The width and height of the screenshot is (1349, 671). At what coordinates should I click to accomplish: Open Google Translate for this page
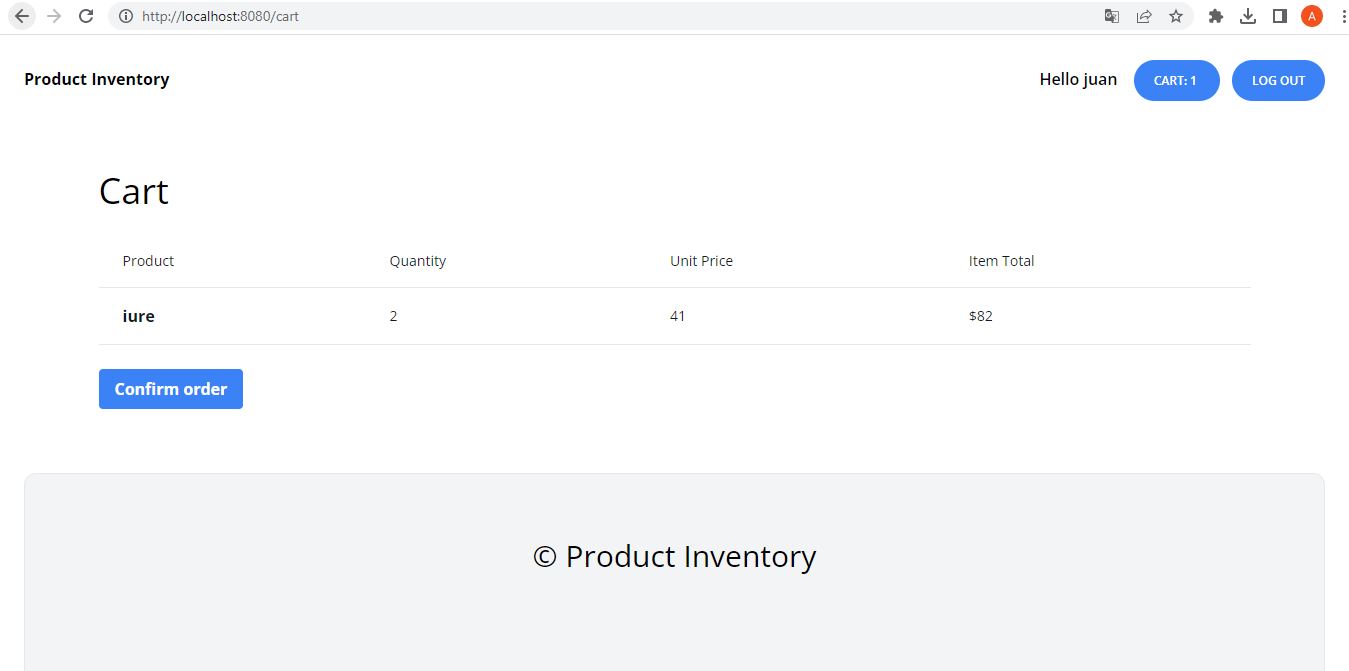click(x=1111, y=16)
